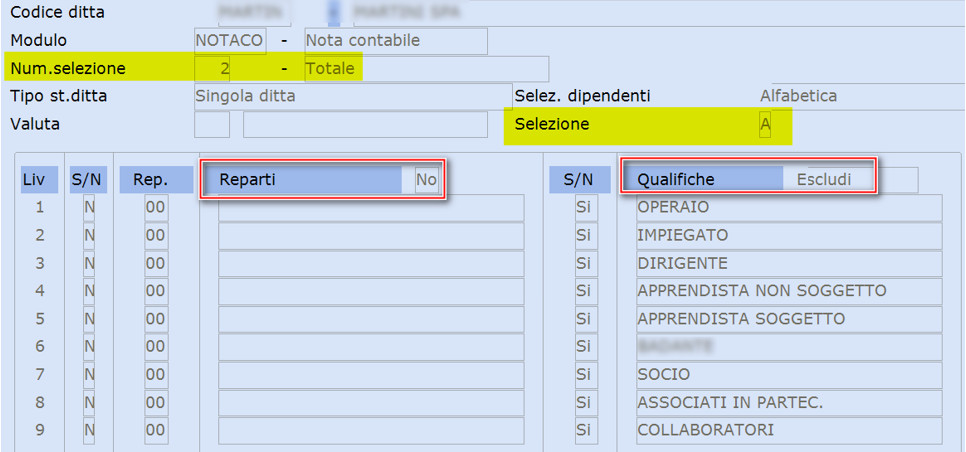Click the Rep. 00 field in row 1

pos(156,208)
